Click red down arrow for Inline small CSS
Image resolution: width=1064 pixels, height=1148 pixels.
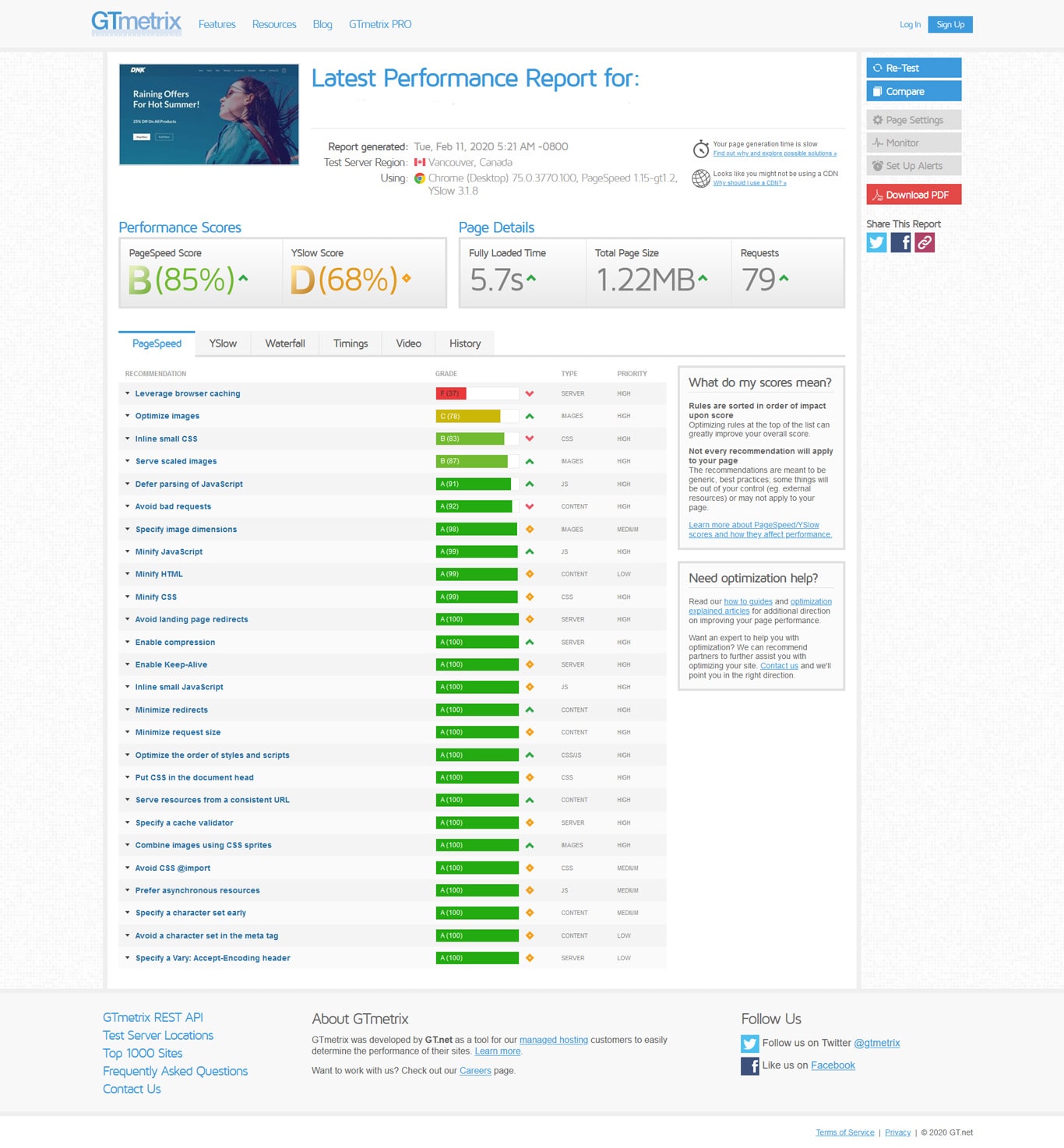(530, 438)
